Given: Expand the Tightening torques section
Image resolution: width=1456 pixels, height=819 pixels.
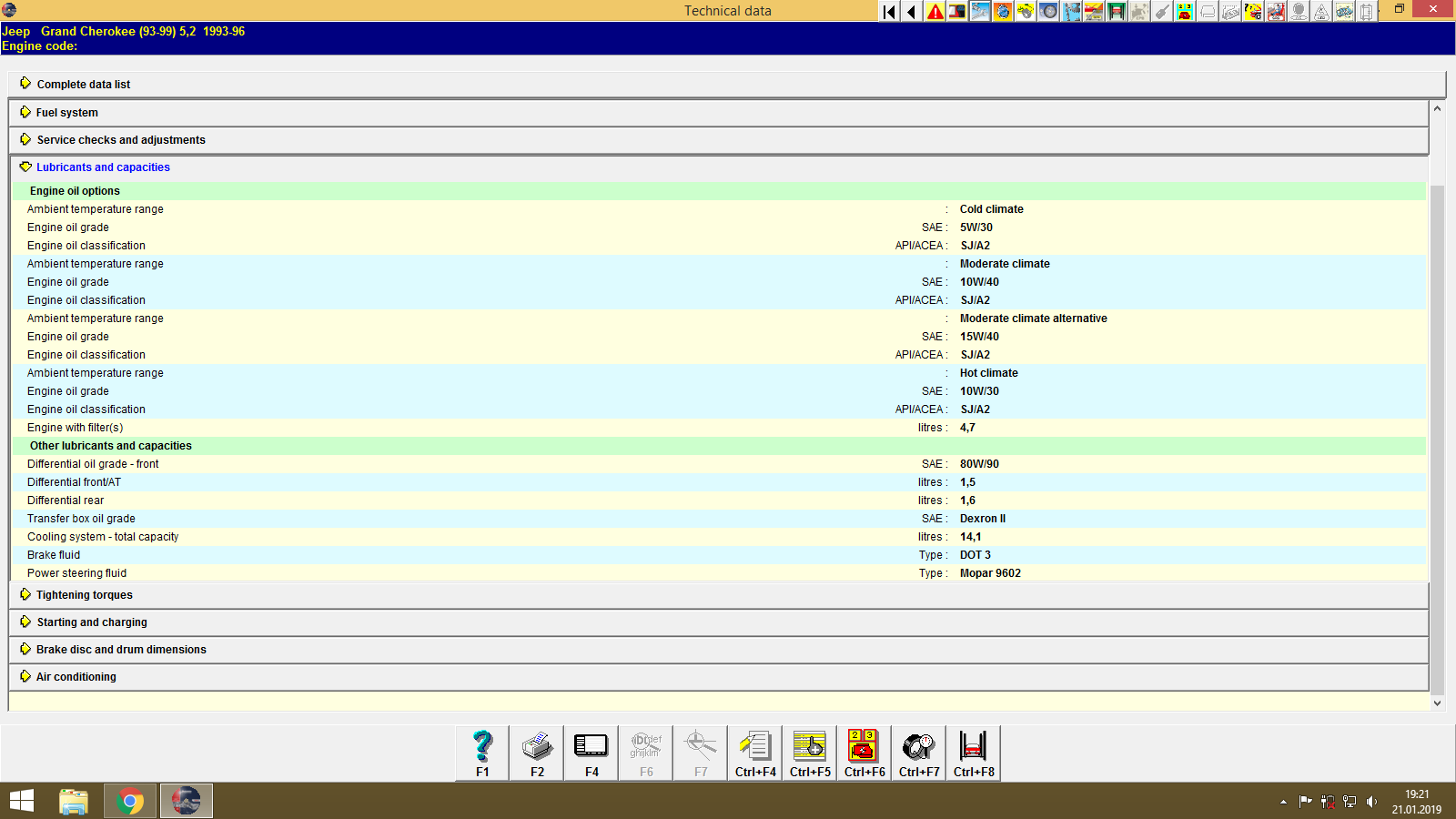Looking at the screenshot, I should tap(84, 594).
